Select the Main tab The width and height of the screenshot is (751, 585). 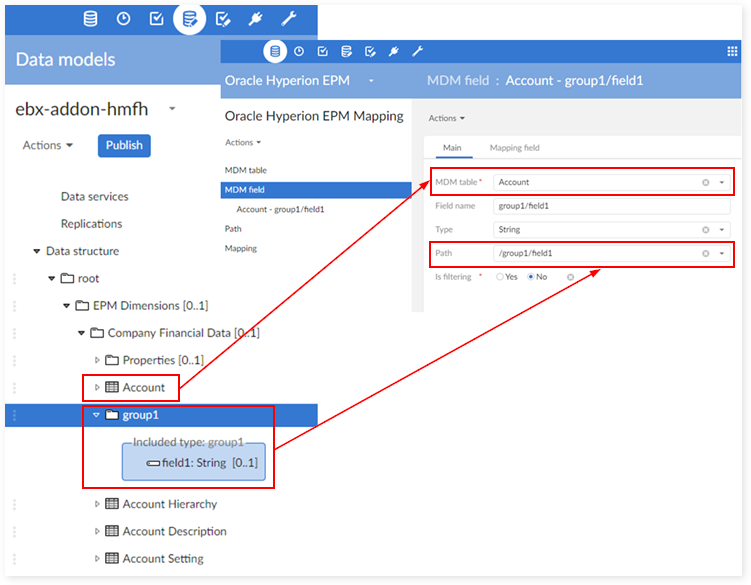click(452, 148)
